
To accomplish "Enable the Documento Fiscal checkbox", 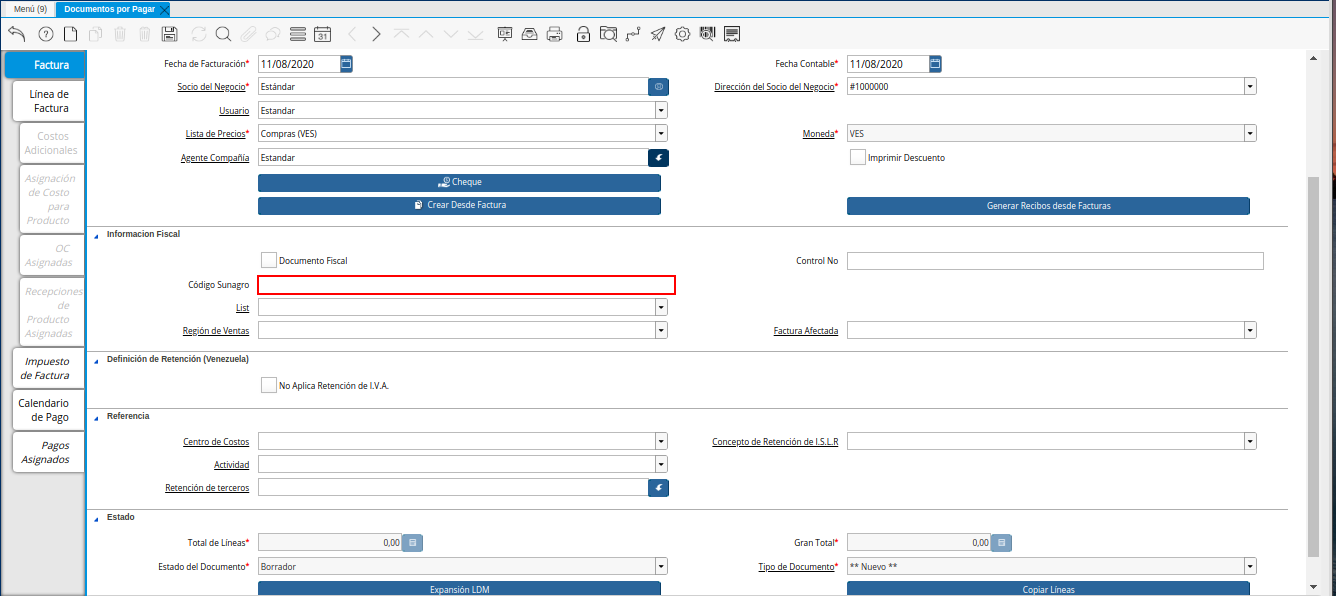I will pos(268,260).
